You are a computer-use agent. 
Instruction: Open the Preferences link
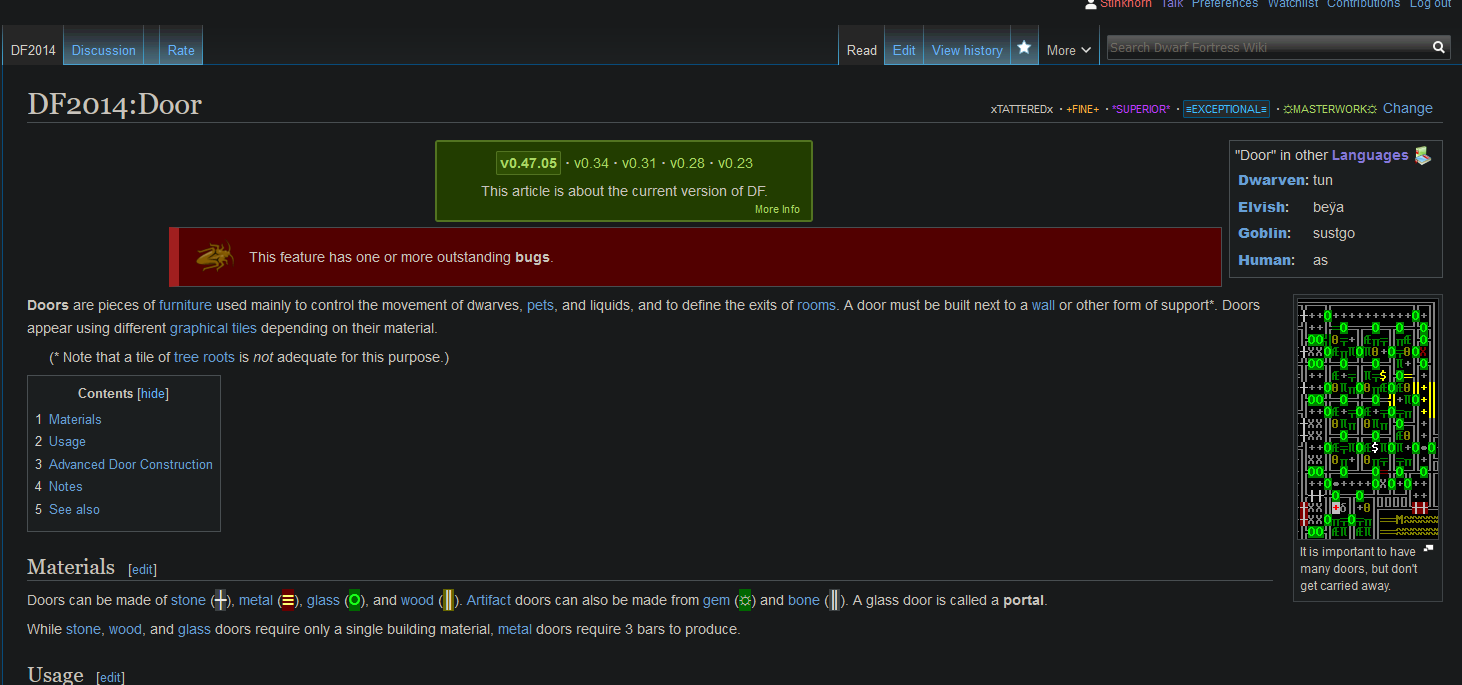1225,4
